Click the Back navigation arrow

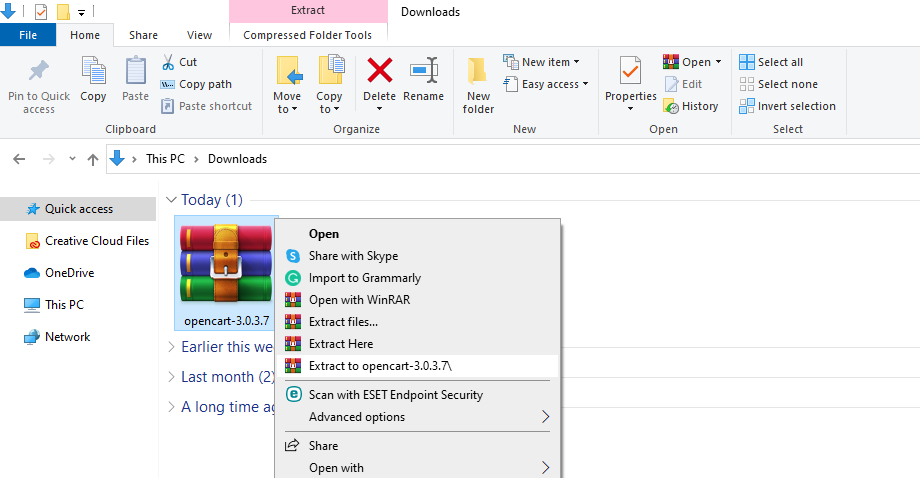[19, 159]
